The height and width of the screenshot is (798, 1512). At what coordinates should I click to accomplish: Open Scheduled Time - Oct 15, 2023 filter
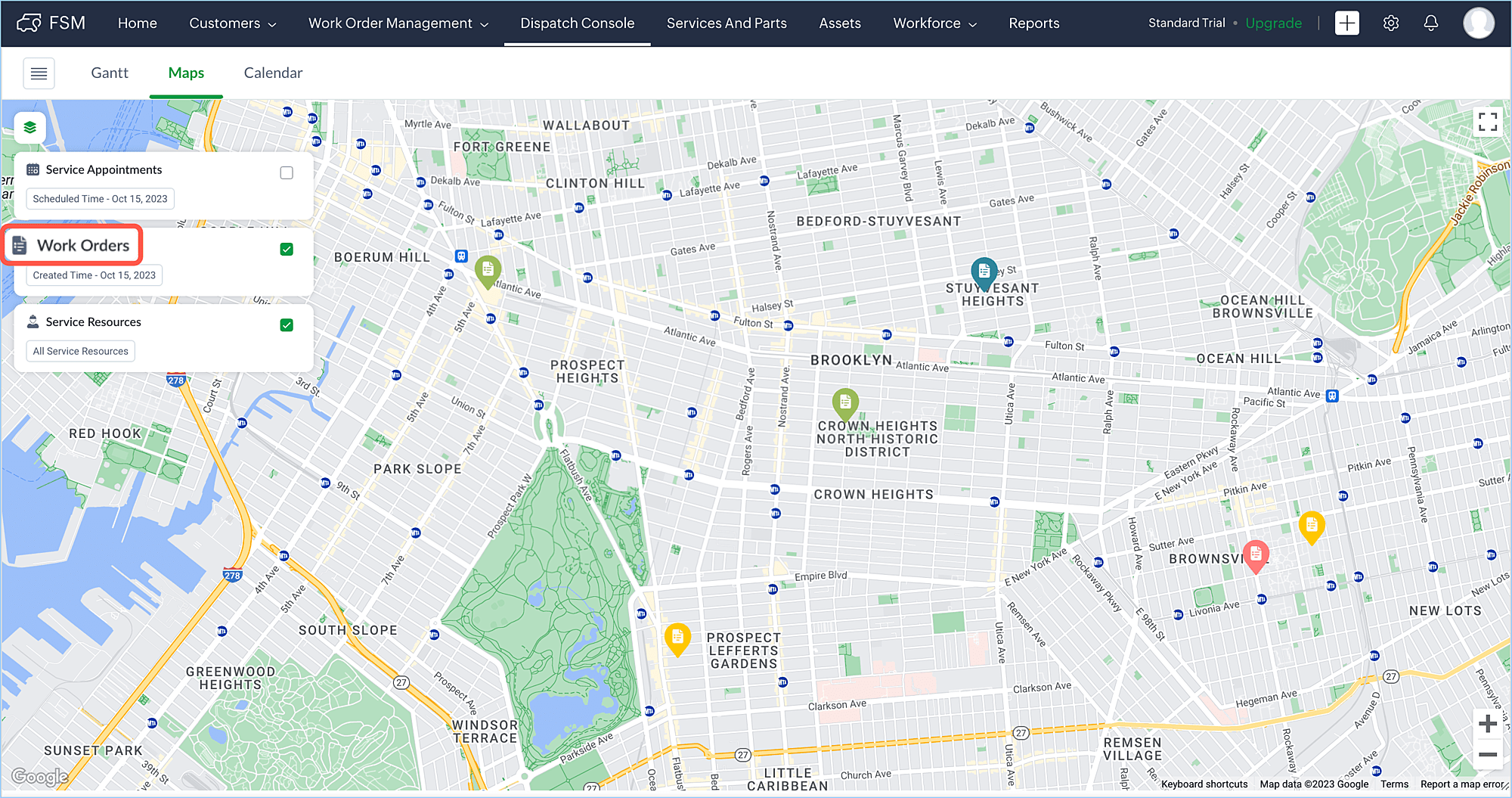tap(100, 199)
